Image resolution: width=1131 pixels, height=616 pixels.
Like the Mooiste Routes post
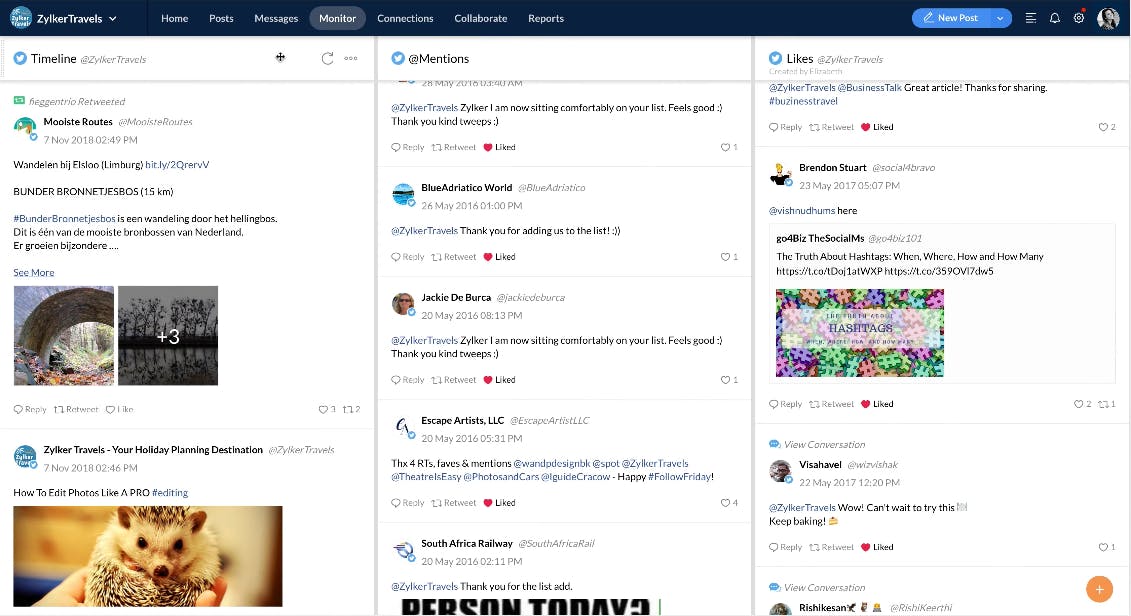pos(120,410)
